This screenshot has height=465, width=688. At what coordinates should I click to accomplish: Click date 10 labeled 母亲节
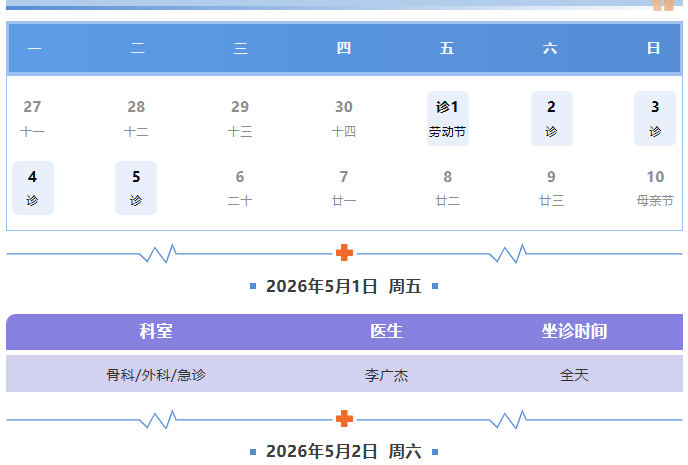point(655,188)
